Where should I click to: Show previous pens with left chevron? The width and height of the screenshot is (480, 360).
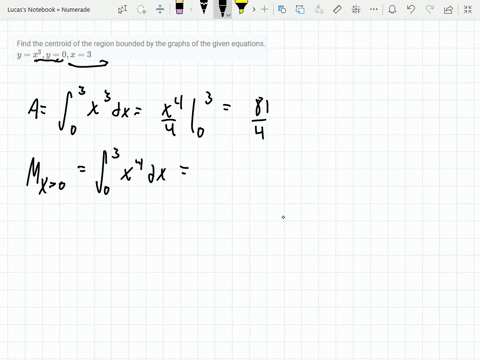191,9
